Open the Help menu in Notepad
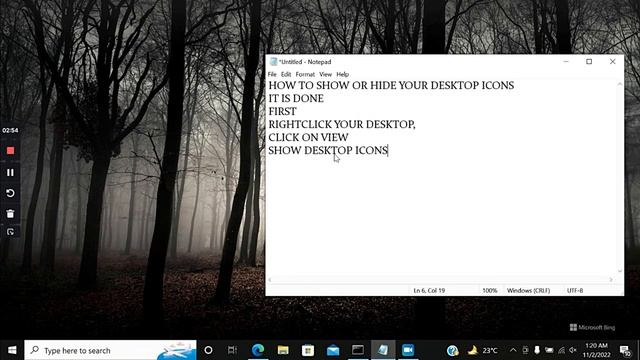Screen dimensions: 640x360 (x=342, y=74)
